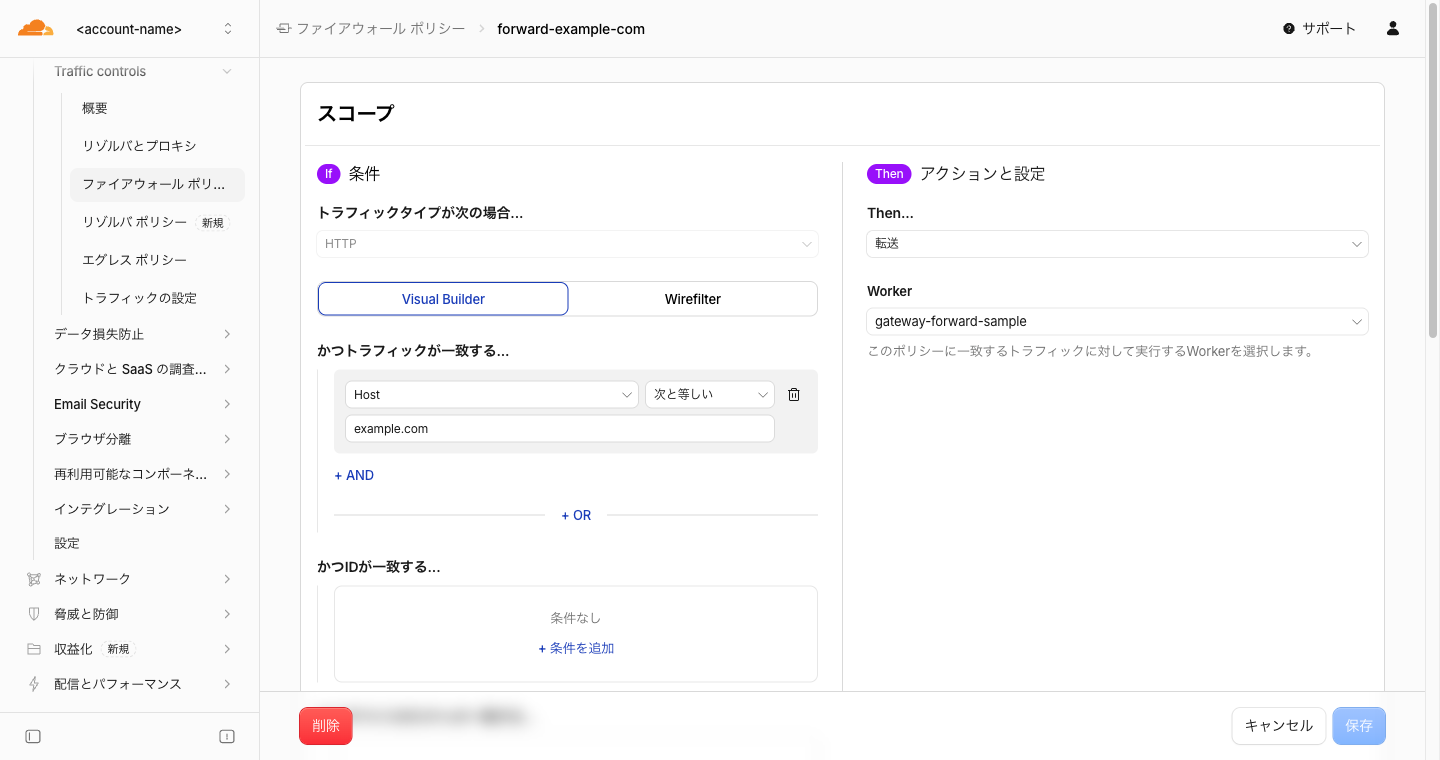The width and height of the screenshot is (1440, 760).
Task: Expand the インテグレーション menu
Action: pyautogui.click(x=143, y=509)
